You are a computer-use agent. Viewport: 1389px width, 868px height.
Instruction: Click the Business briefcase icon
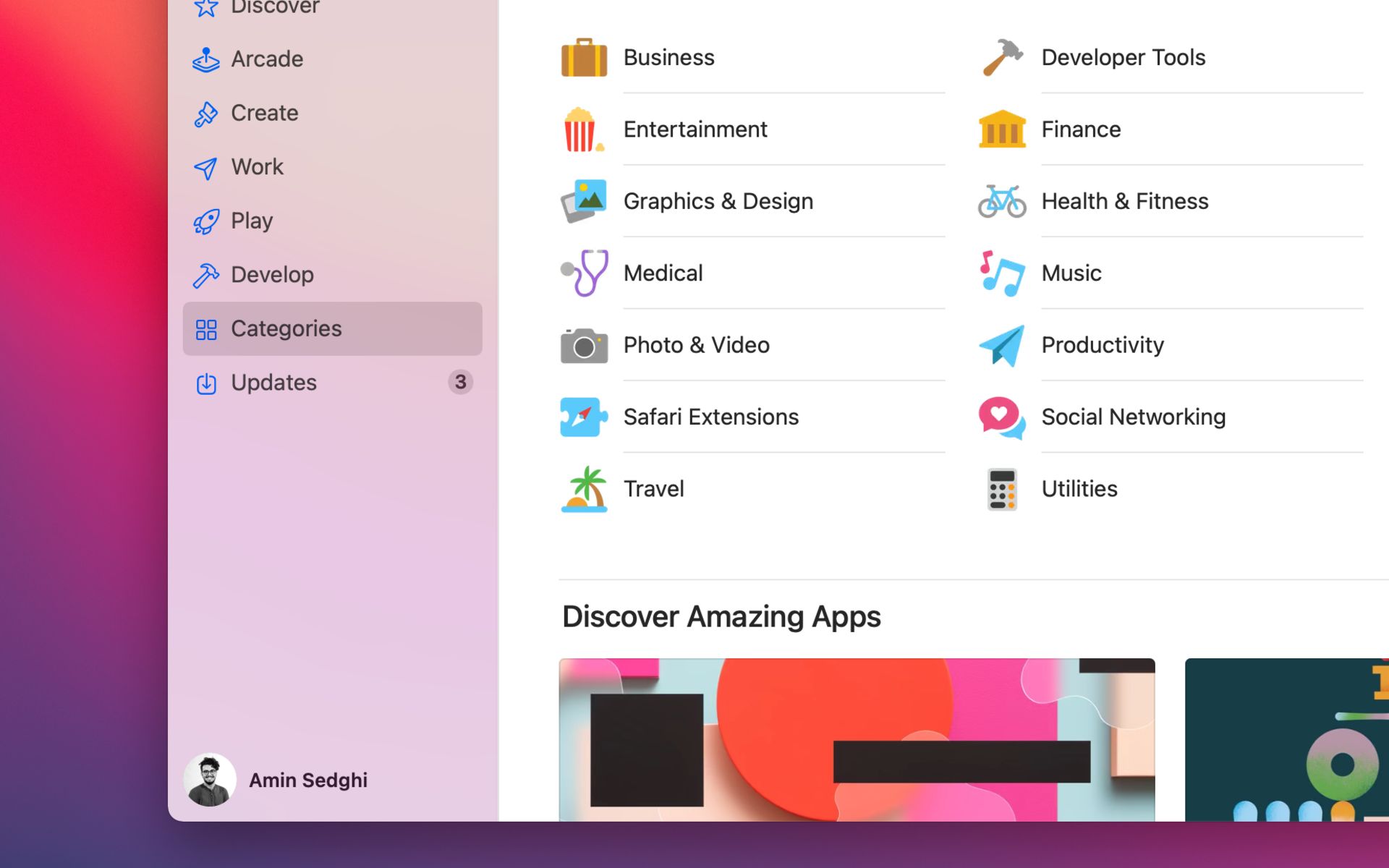[x=584, y=58]
